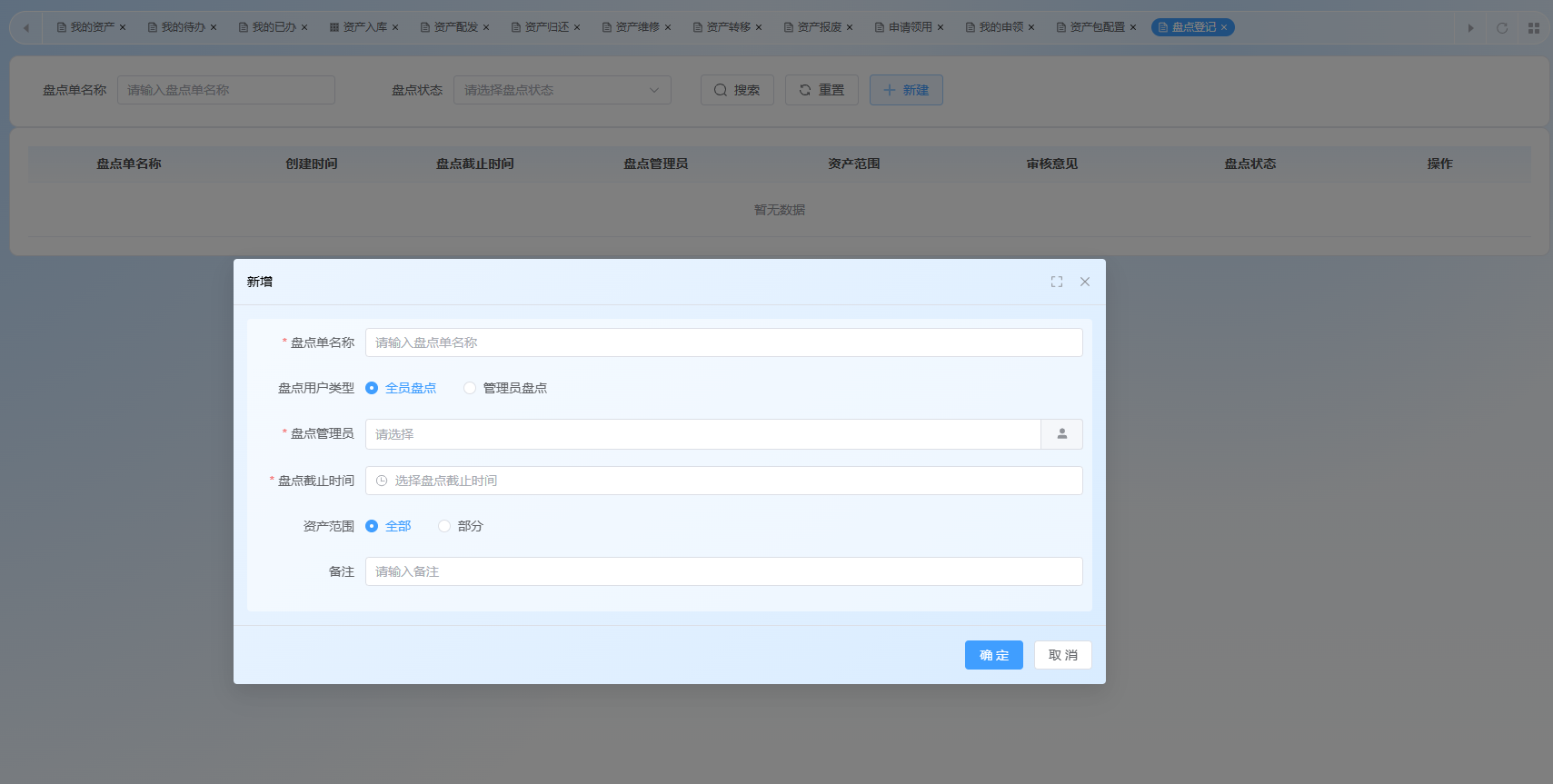Viewport: 1553px width, 784px height.
Task: Open the grid menu icon at top right
Action: click(x=1534, y=28)
